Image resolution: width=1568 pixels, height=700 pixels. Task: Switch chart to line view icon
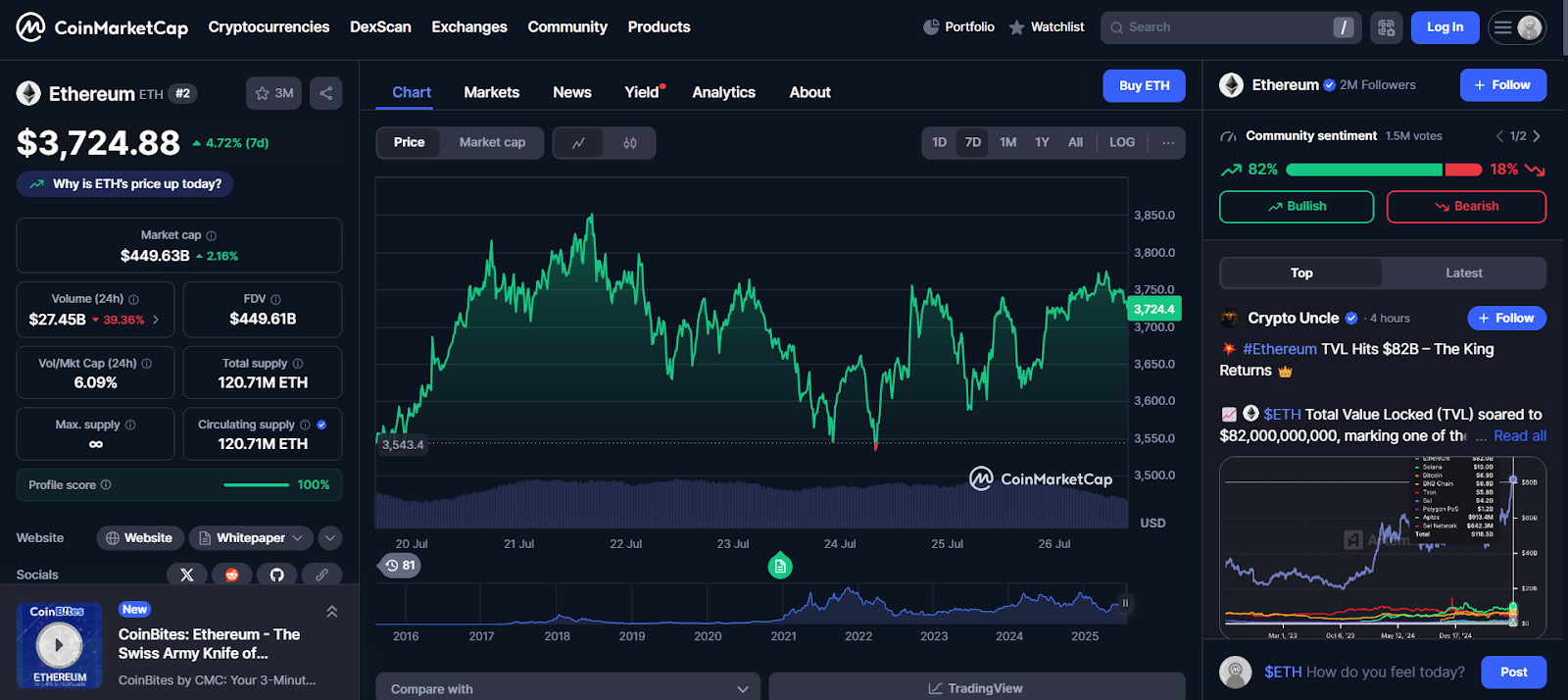[579, 143]
